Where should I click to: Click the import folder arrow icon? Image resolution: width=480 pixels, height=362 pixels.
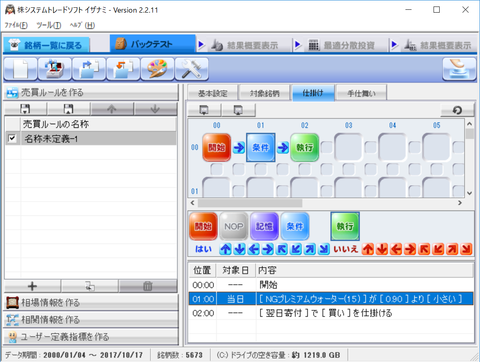(x=123, y=69)
